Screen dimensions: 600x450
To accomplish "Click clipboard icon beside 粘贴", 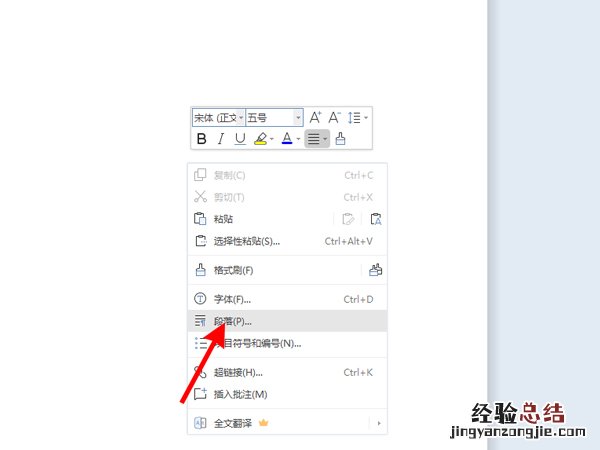I will [x=200, y=219].
